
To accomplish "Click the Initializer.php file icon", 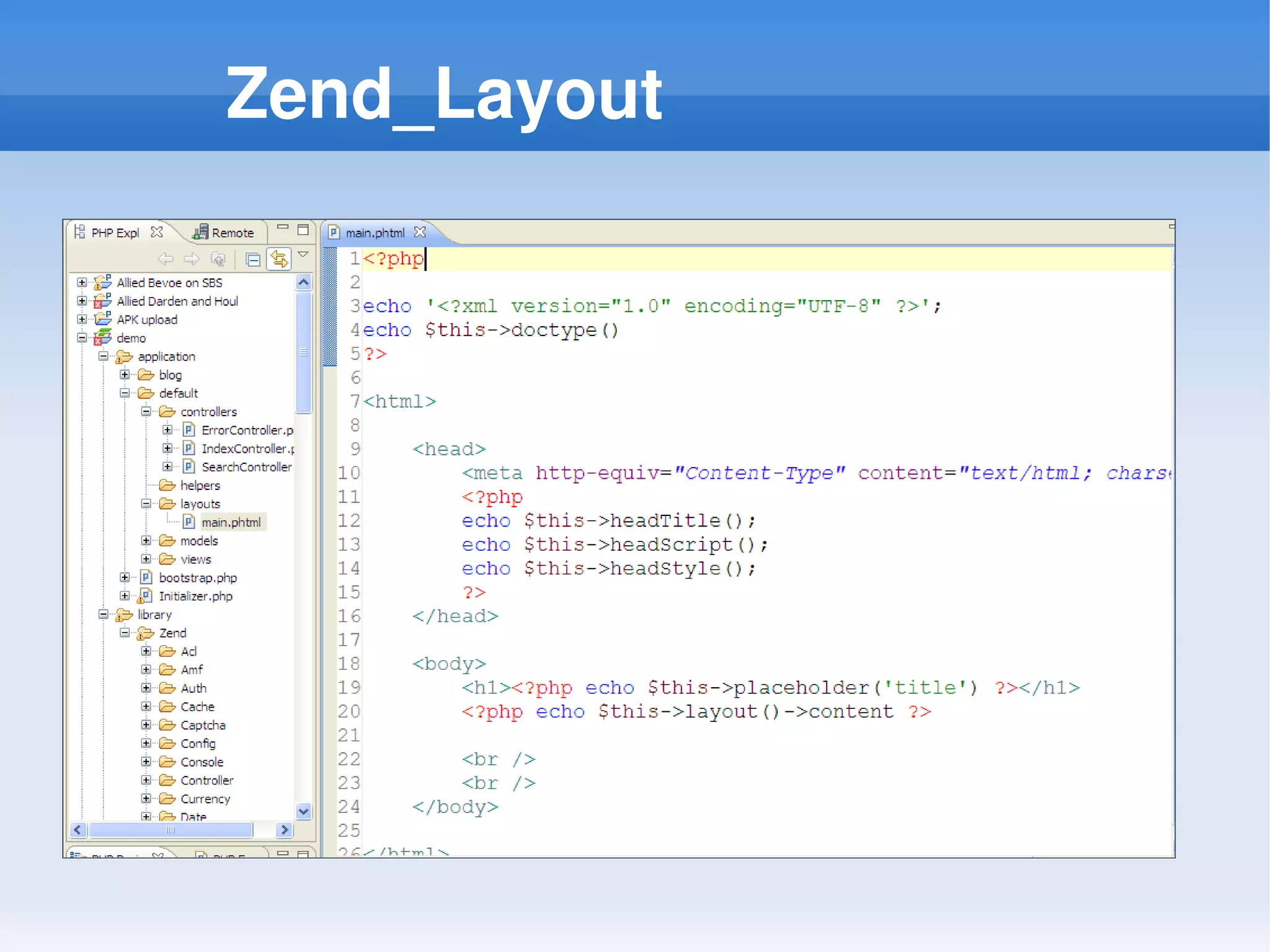I will pos(145,596).
